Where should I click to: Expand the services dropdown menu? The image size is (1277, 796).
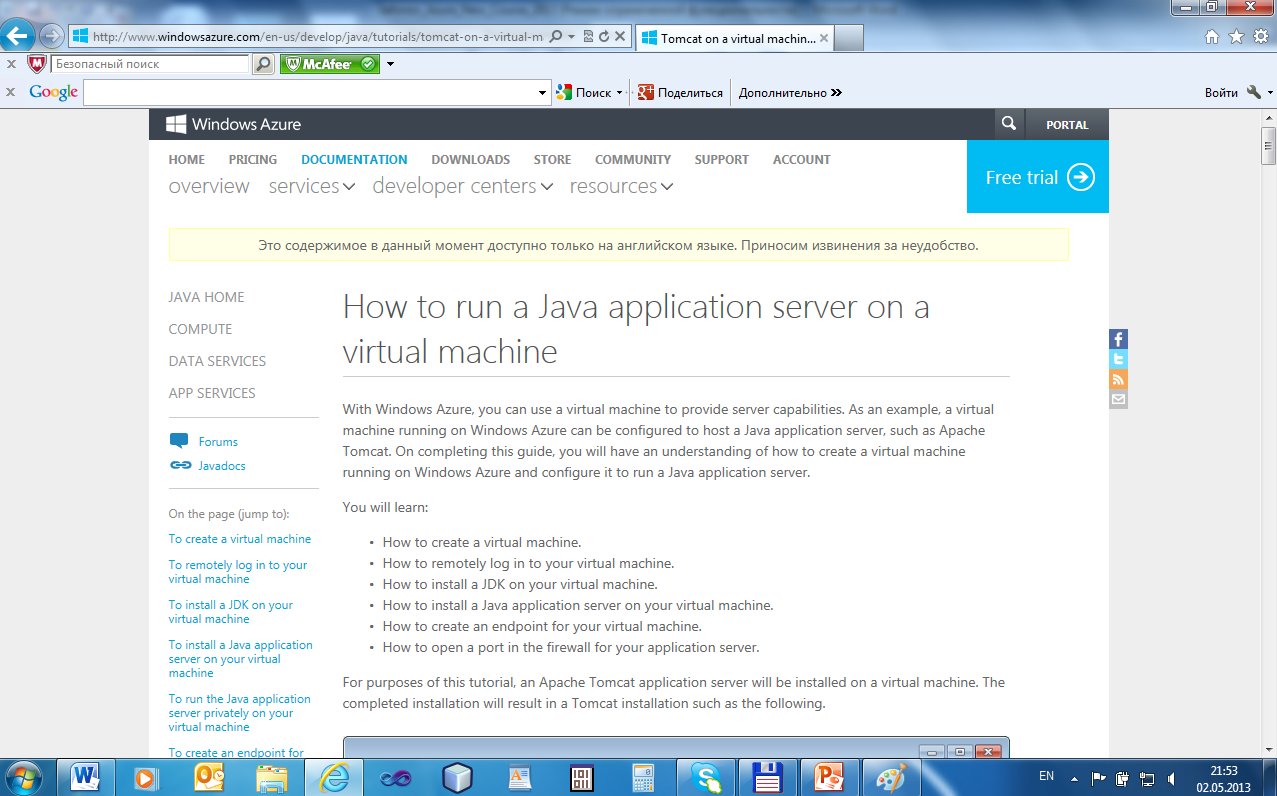(x=312, y=186)
